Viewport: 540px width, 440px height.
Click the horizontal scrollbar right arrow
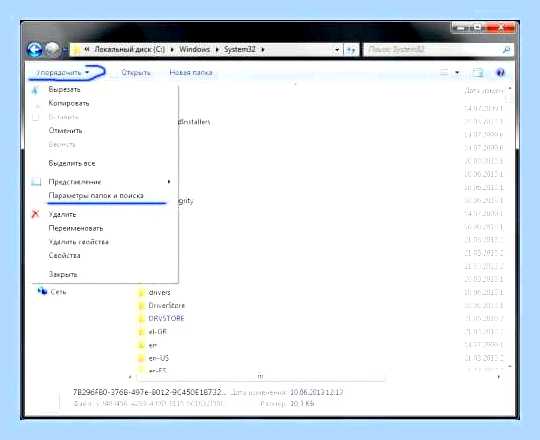click(499, 377)
